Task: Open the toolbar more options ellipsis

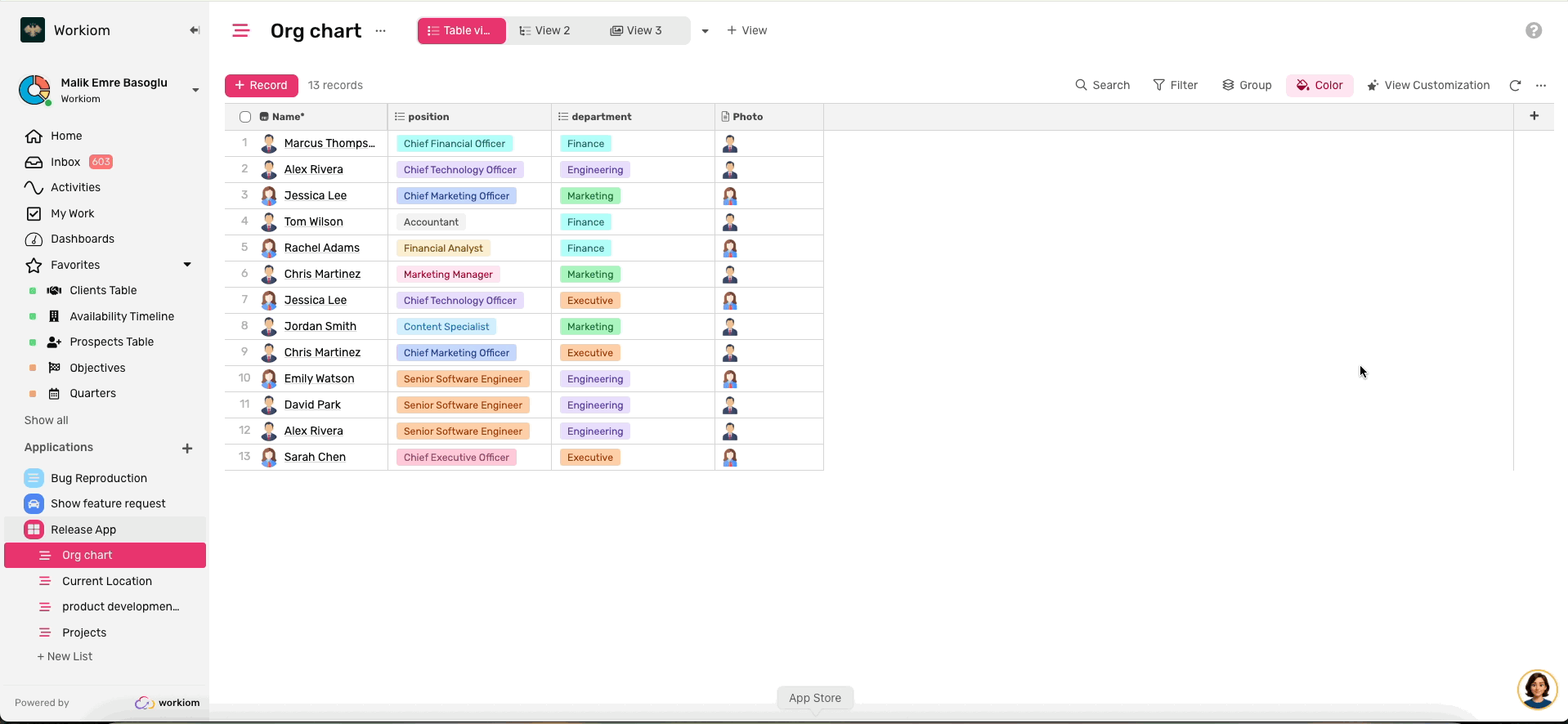Action: pyautogui.click(x=1541, y=85)
